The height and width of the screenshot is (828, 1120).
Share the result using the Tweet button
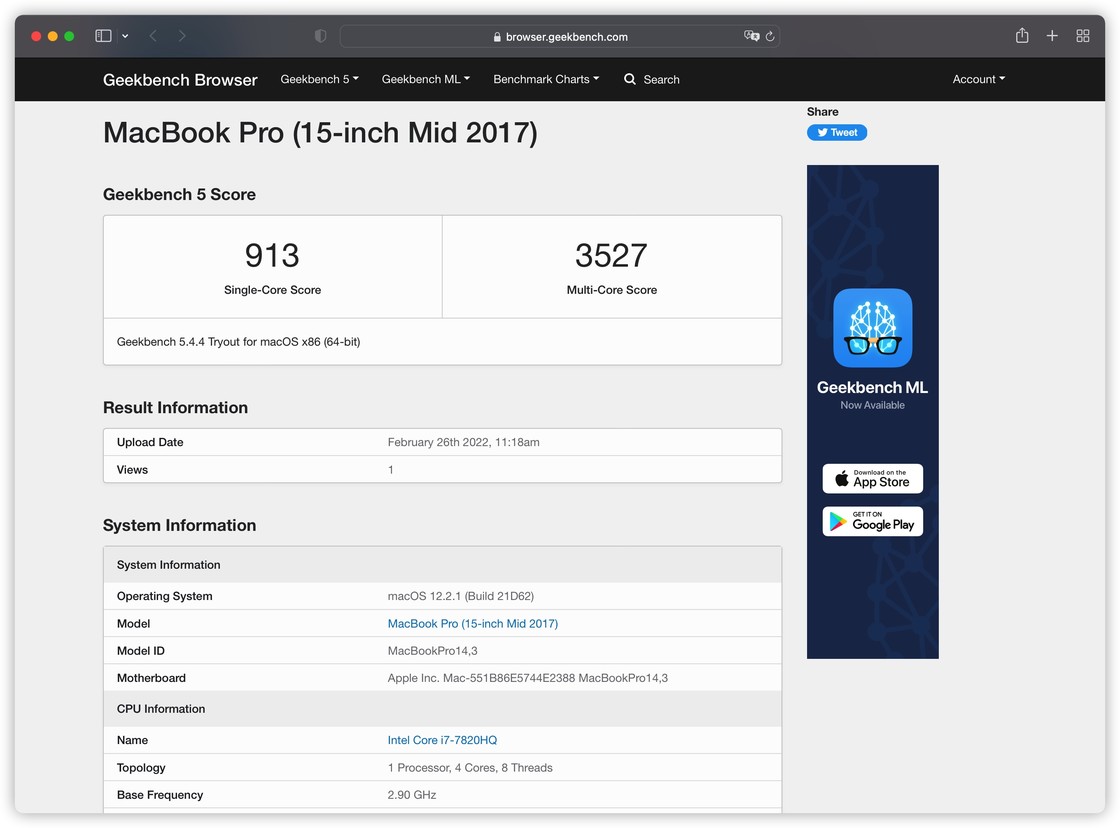[x=837, y=131]
